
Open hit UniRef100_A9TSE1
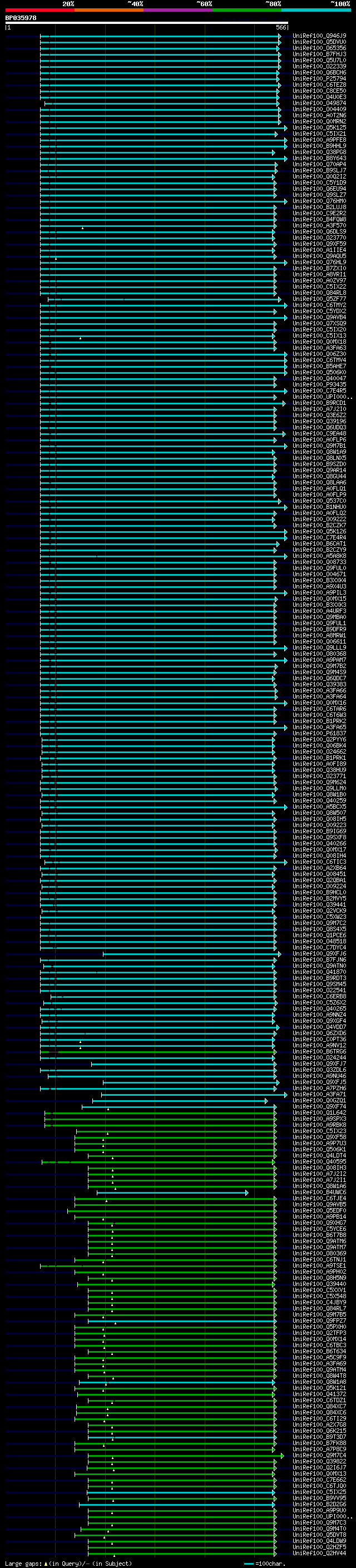pyautogui.click(x=319, y=1266)
